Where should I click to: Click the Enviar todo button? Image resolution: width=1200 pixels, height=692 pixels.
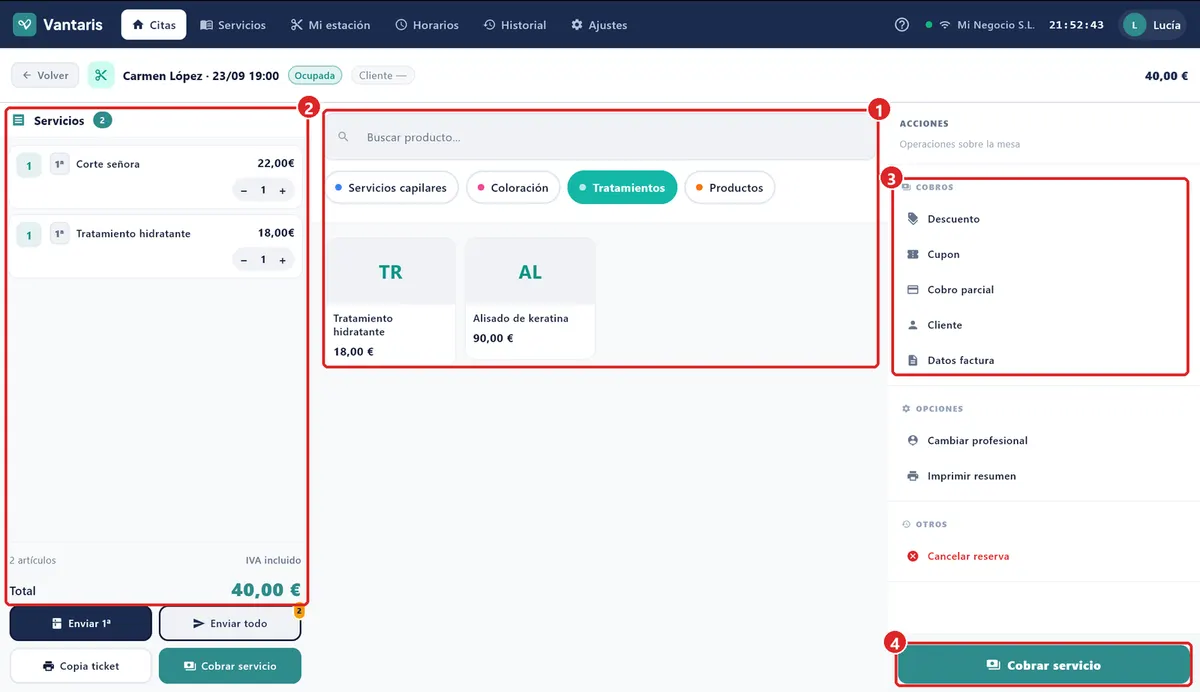[230, 623]
